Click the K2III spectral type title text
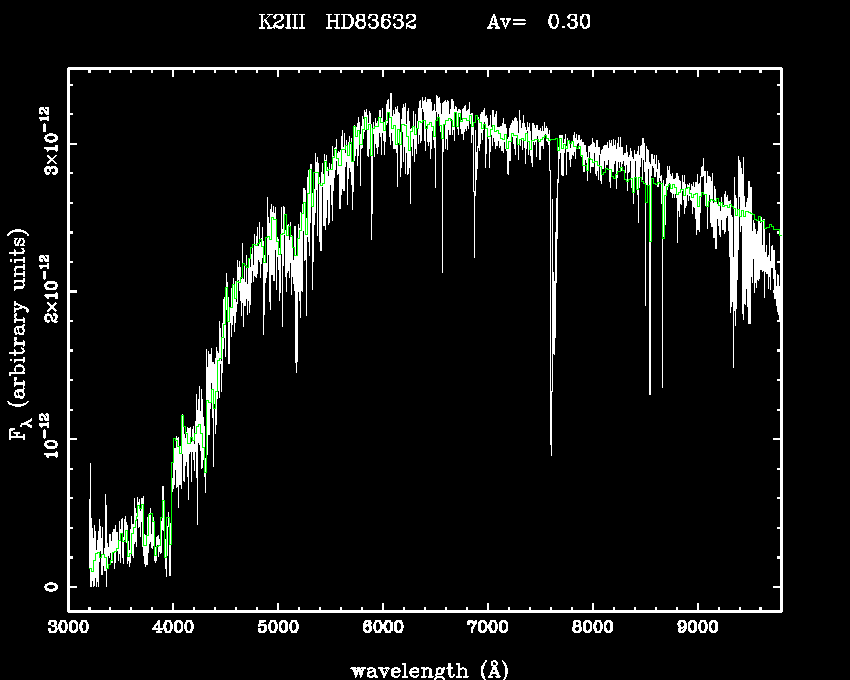850x680 pixels. point(280,21)
